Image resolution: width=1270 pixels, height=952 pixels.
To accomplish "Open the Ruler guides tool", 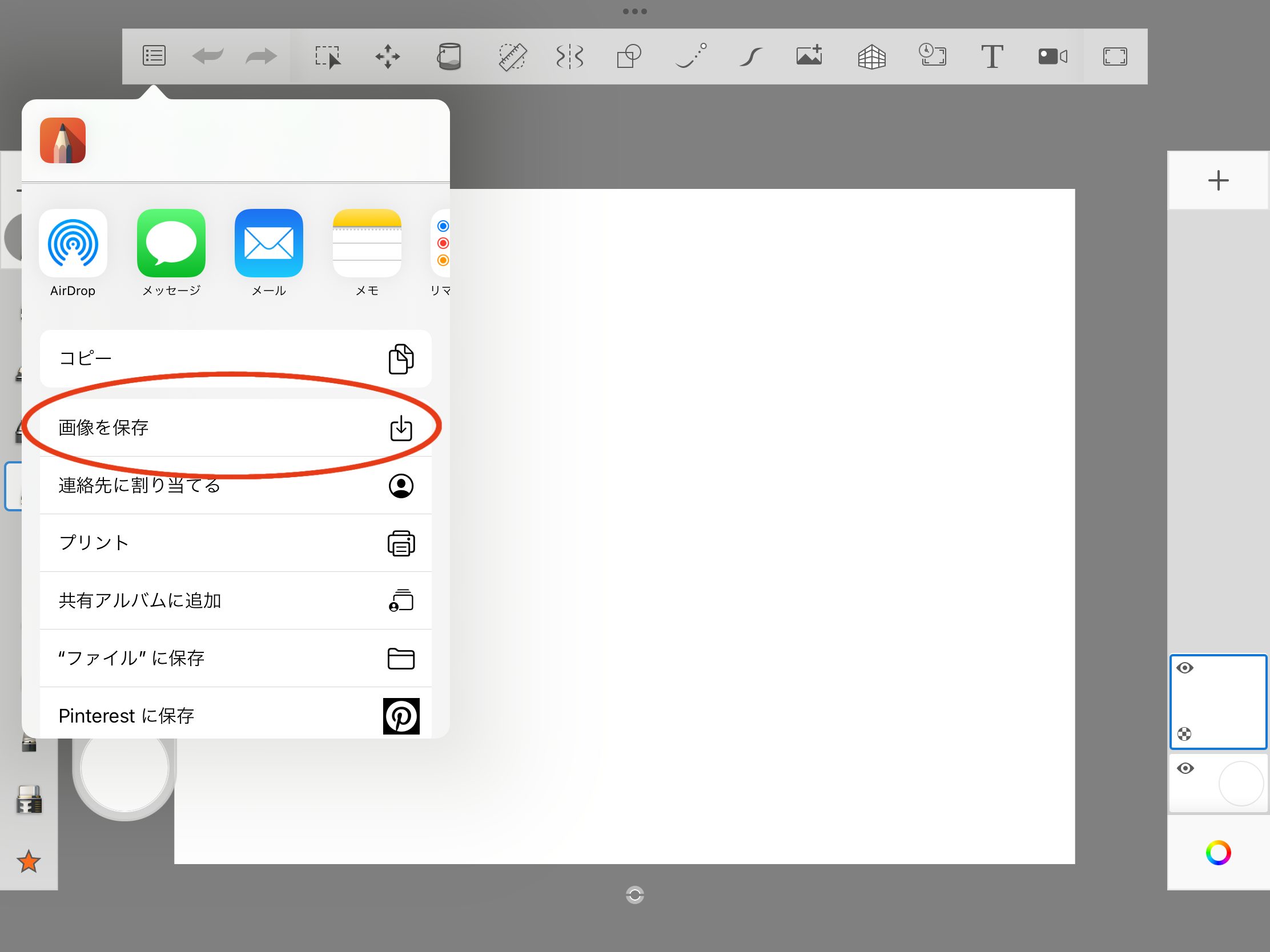I will tap(512, 57).
